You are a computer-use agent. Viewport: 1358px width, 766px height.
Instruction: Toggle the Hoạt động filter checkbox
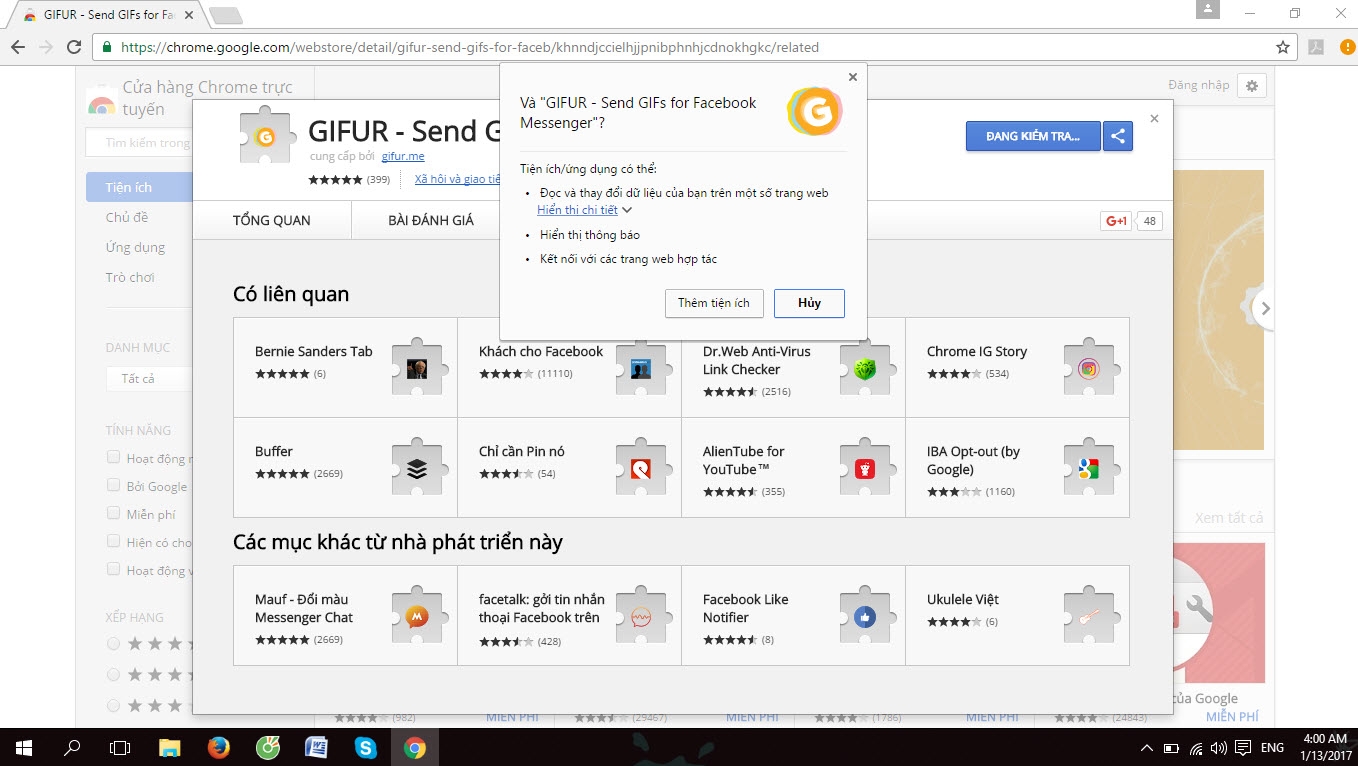[x=113, y=458]
